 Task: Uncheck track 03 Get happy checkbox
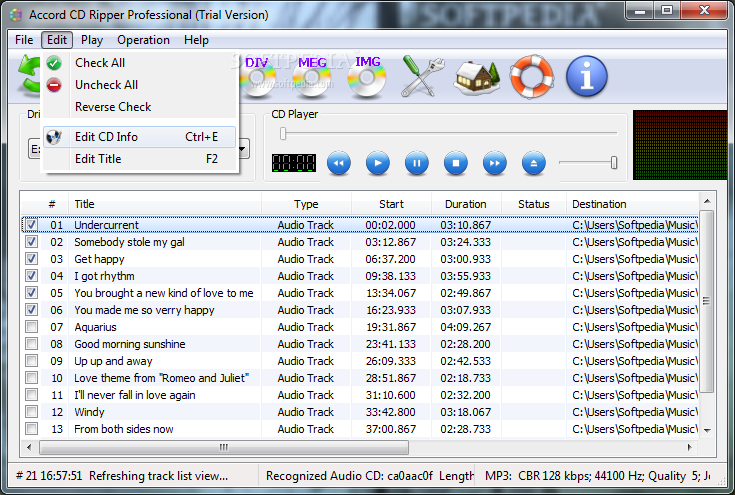pos(31,259)
